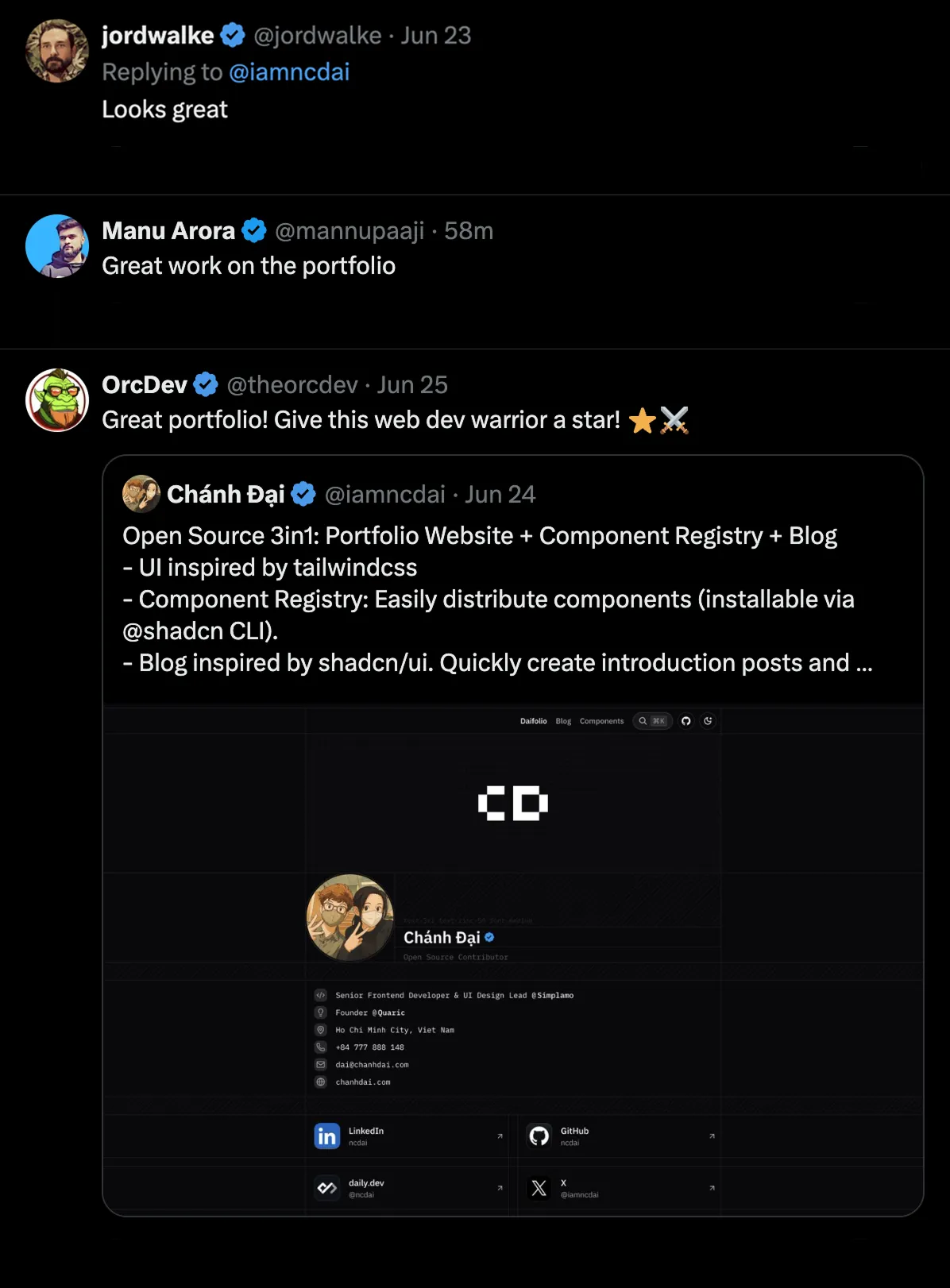The width and height of the screenshot is (950, 1288).
Task: Open Manu Arora's profile picture
Action: pos(57,246)
